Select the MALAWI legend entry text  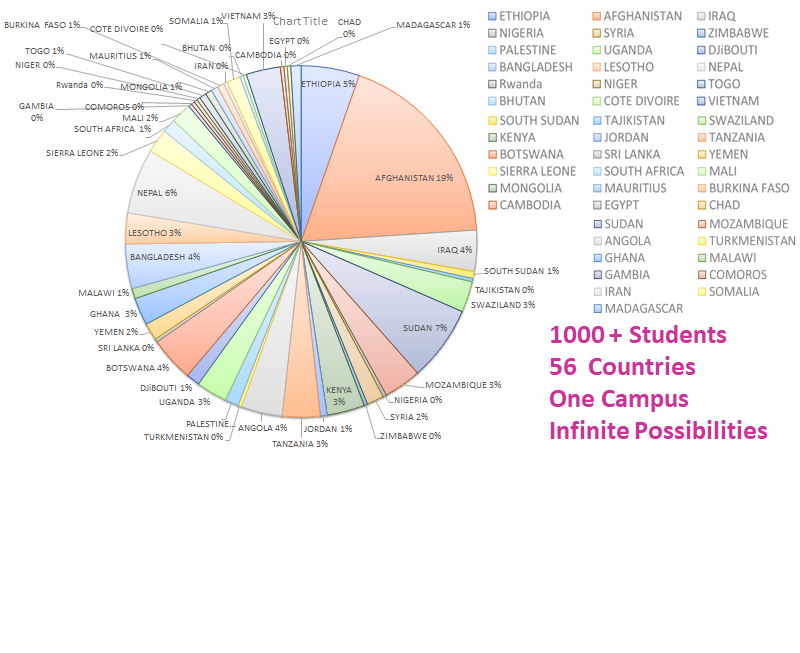pyautogui.click(x=733, y=258)
